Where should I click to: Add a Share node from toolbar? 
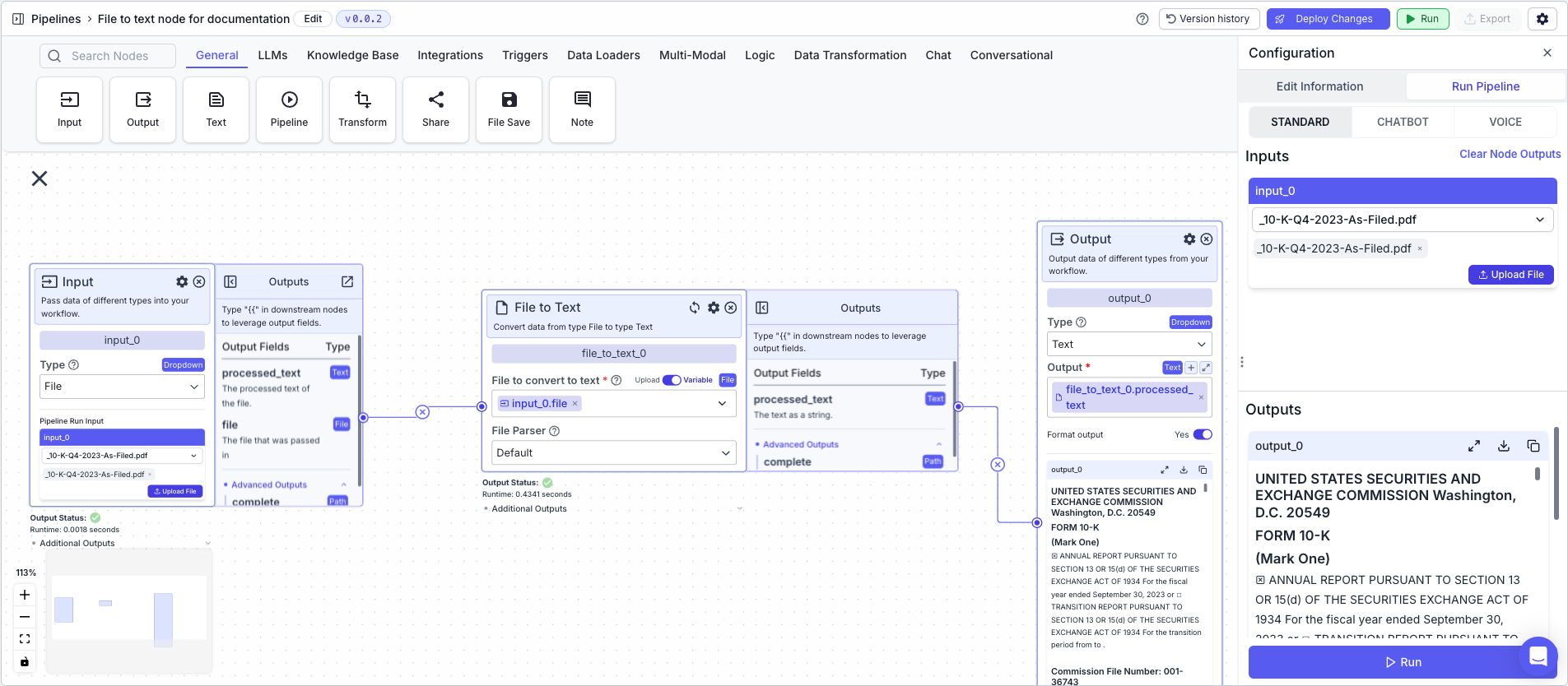[435, 109]
